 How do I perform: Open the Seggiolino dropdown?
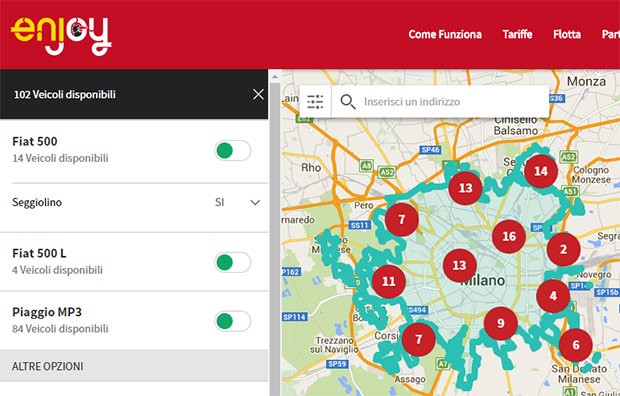point(237,203)
